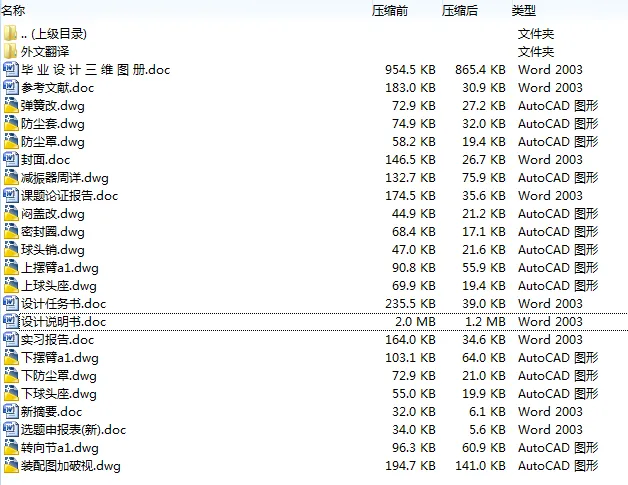628x485 pixels.
Task: Select file name 毕业设计三维图册.doc
Action: [x=96, y=70]
